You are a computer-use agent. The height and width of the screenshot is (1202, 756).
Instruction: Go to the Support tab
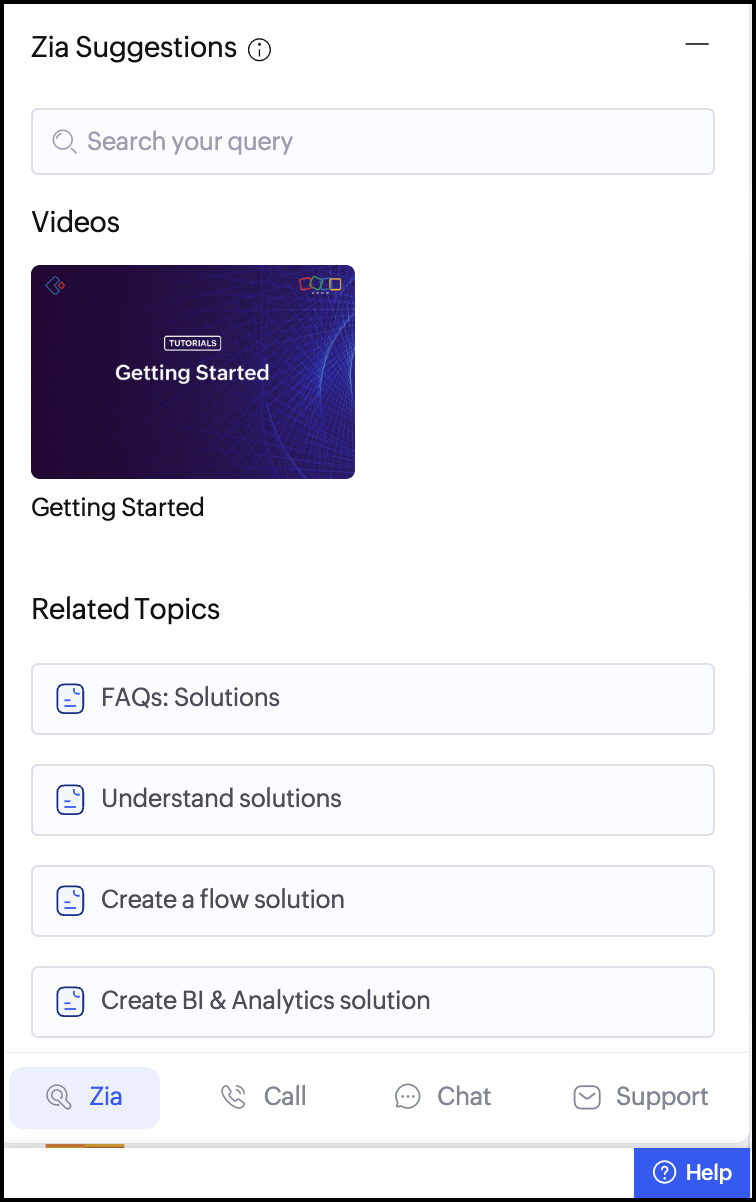point(642,1097)
